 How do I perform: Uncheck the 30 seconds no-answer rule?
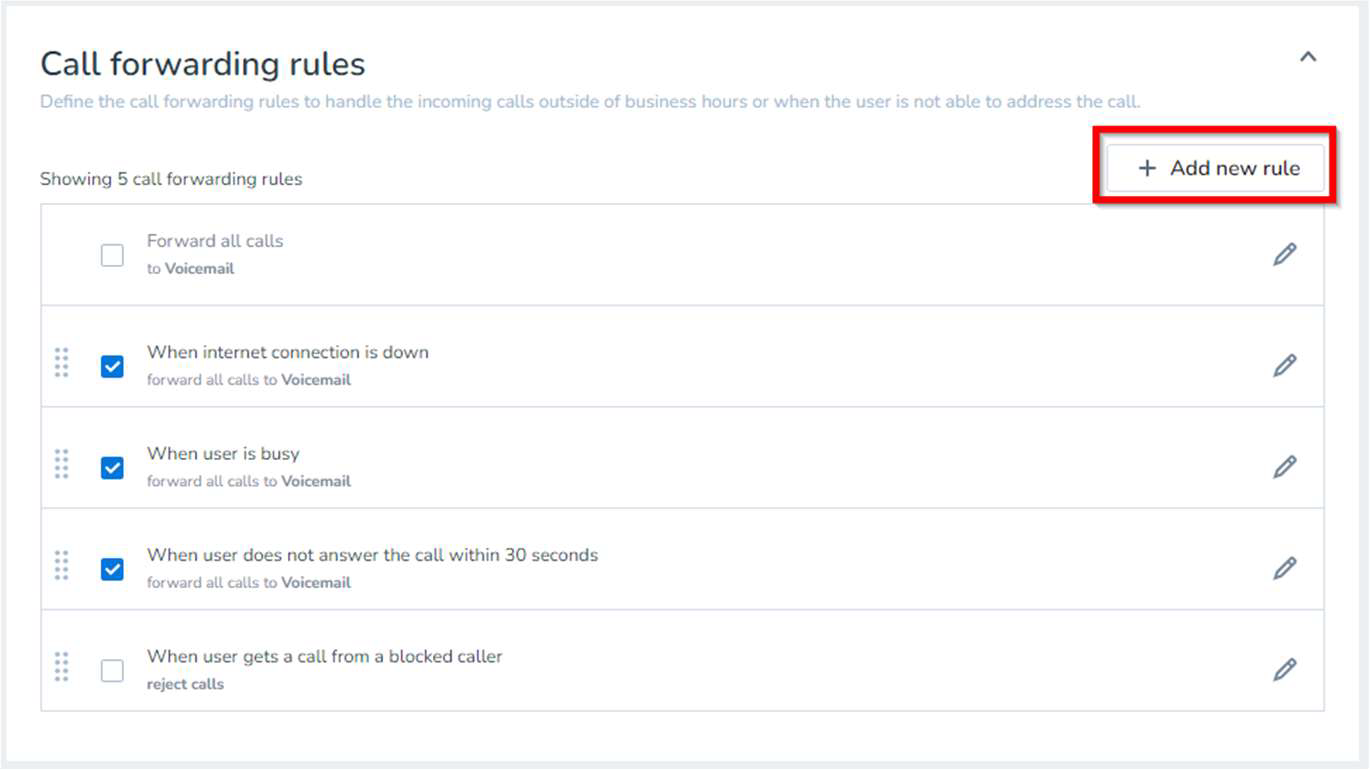[x=112, y=570]
